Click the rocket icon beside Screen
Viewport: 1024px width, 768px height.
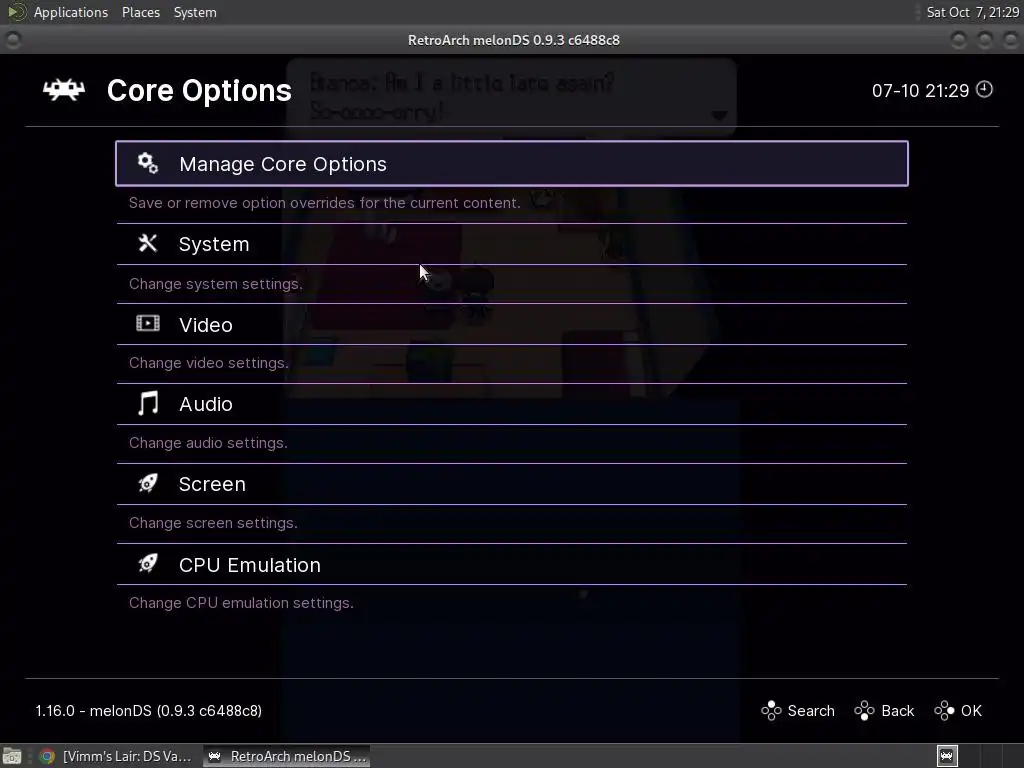(x=148, y=483)
